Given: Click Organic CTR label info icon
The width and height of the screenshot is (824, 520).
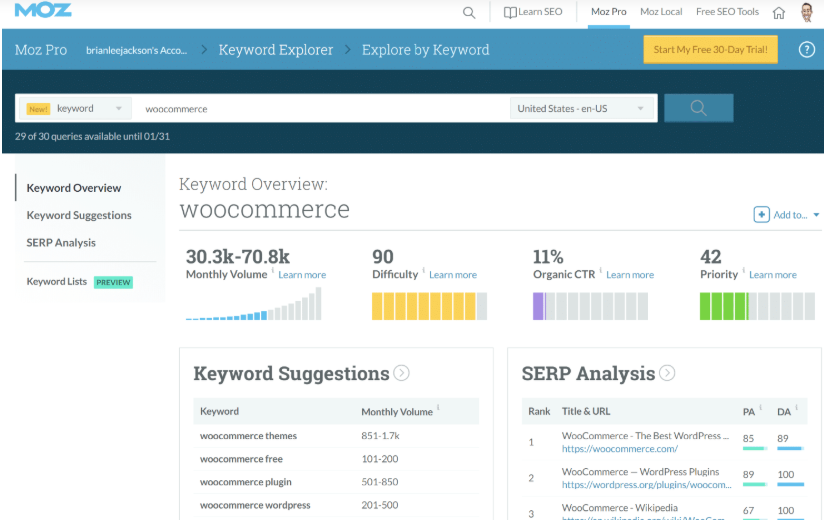Looking at the screenshot, I should click(x=601, y=271).
